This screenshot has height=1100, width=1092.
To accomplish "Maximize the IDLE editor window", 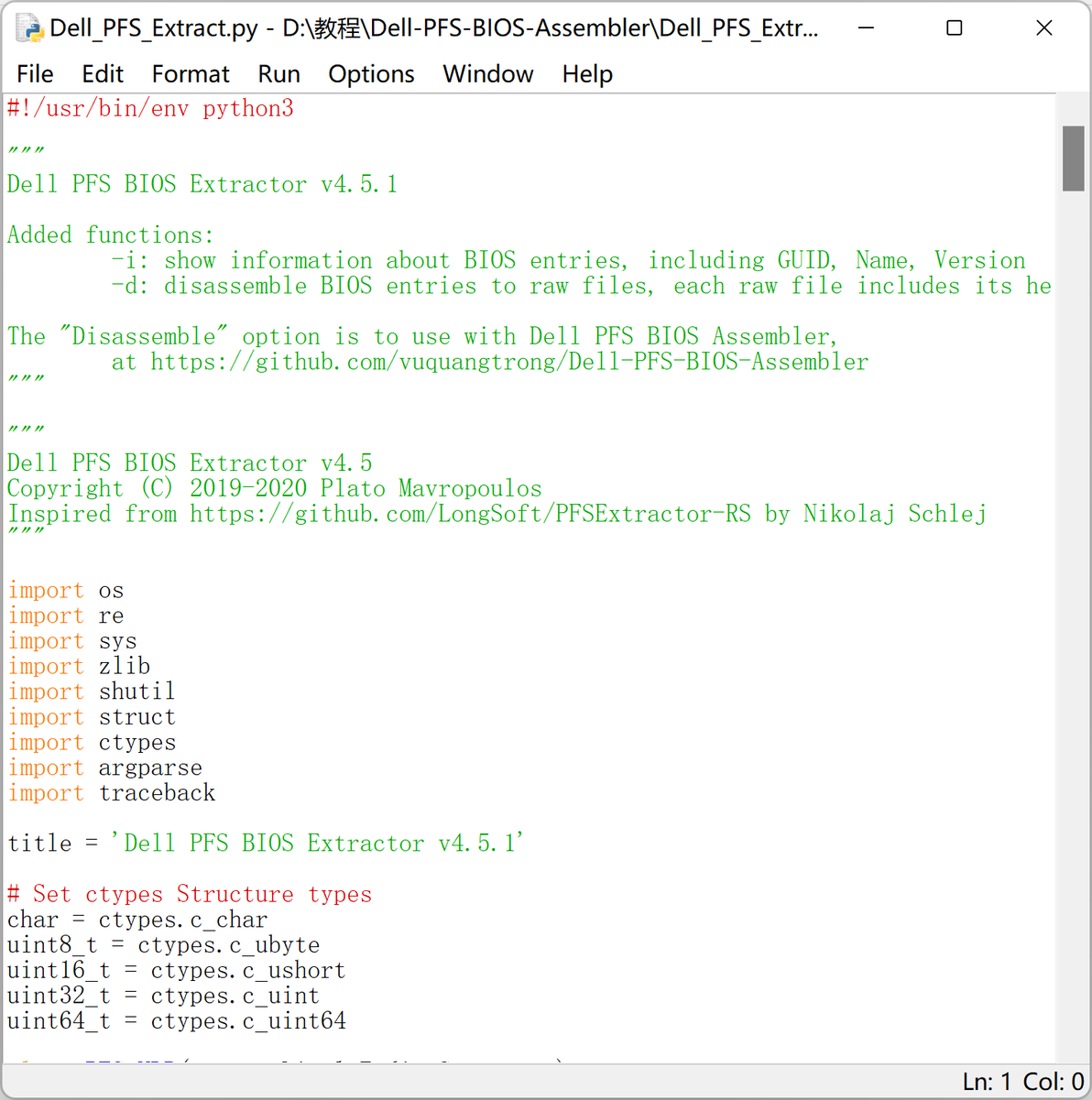I will click(954, 28).
